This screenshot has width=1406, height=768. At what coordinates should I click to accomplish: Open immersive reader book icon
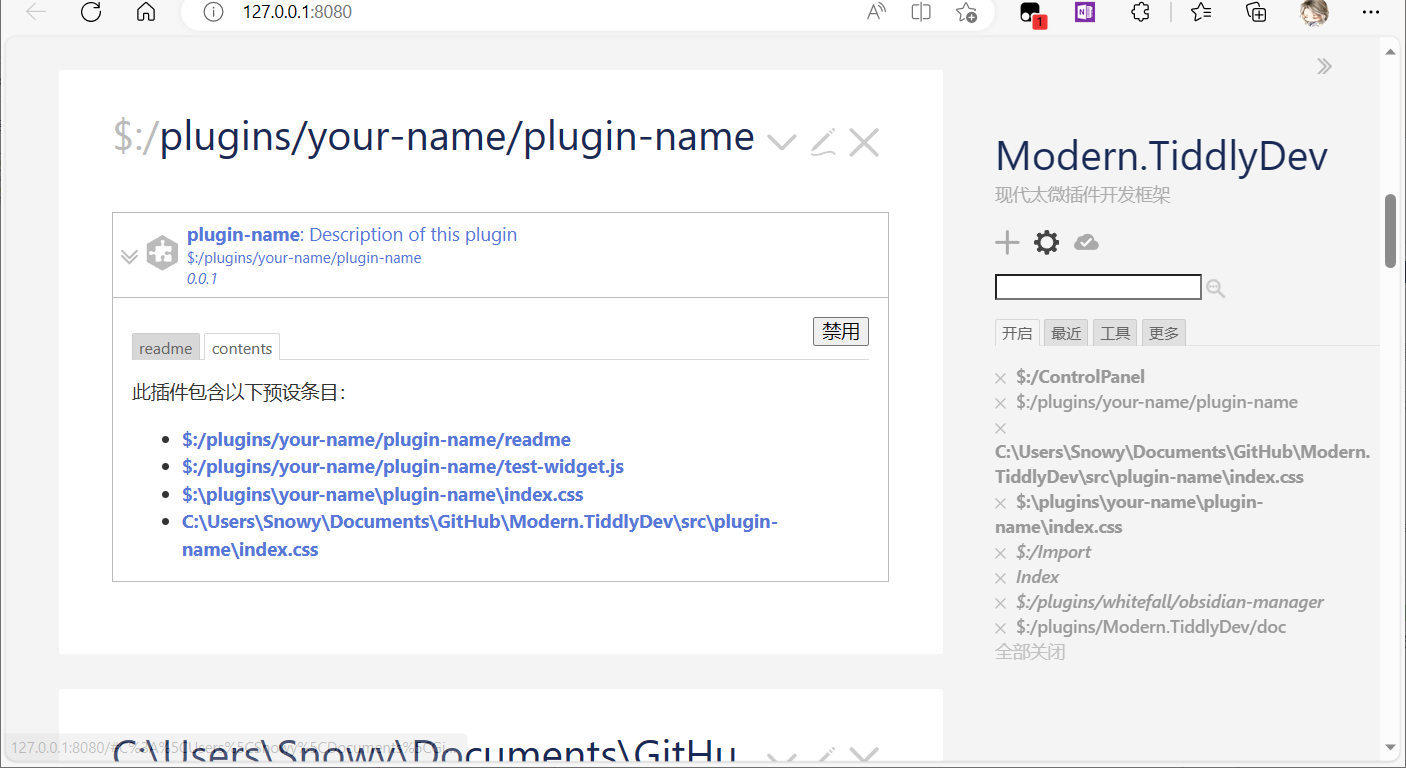coord(922,12)
